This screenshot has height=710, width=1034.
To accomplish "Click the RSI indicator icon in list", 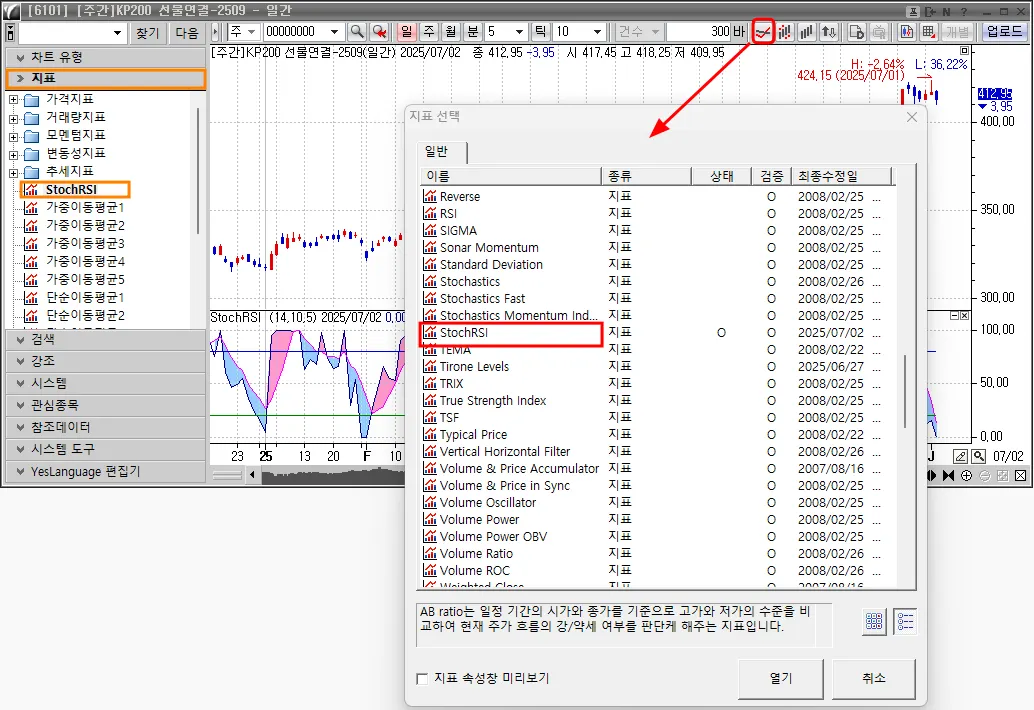I will coord(430,214).
